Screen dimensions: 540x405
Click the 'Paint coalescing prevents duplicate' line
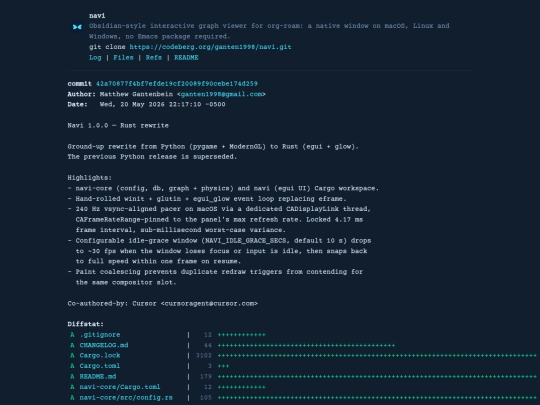(x=215, y=272)
